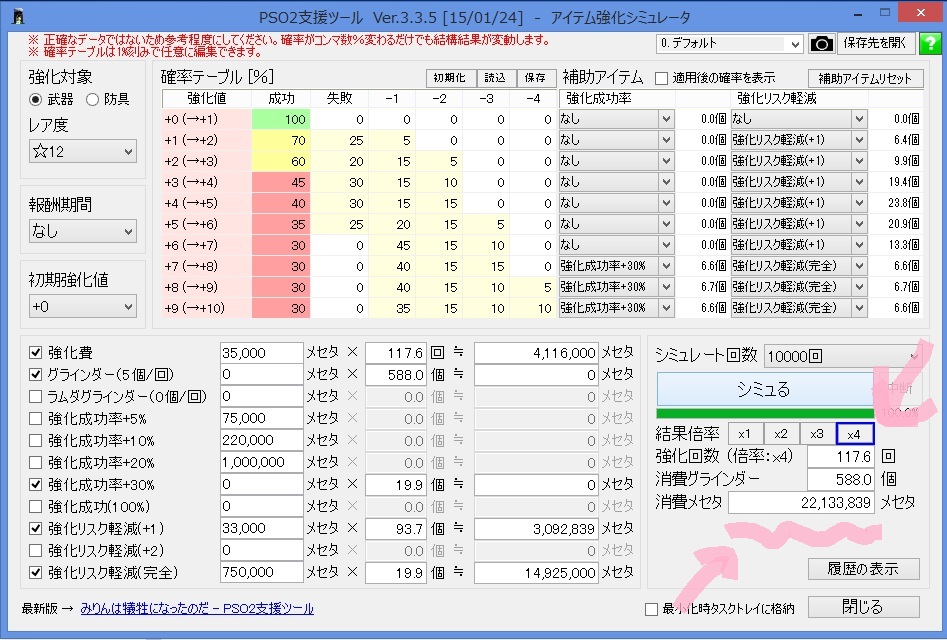Click the camera screenshot icon
This screenshot has height=640, width=947.
pos(821,43)
